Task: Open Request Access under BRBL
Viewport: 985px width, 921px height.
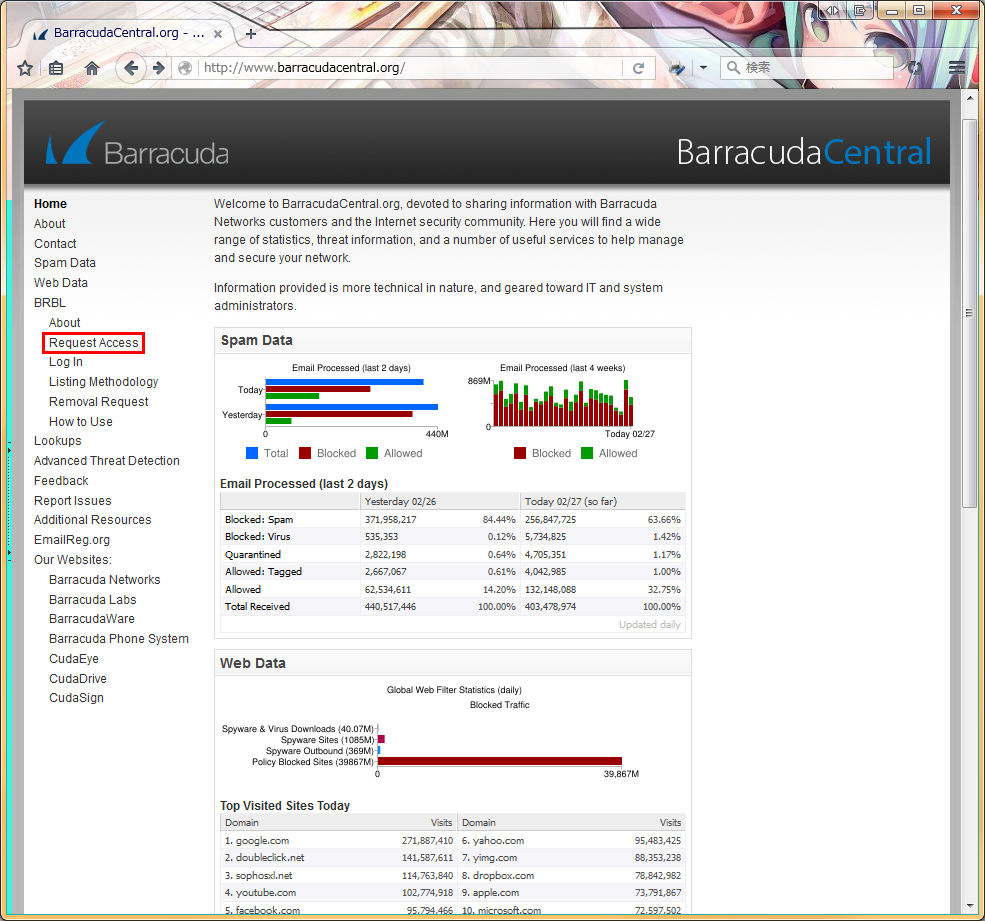Action: [94, 343]
